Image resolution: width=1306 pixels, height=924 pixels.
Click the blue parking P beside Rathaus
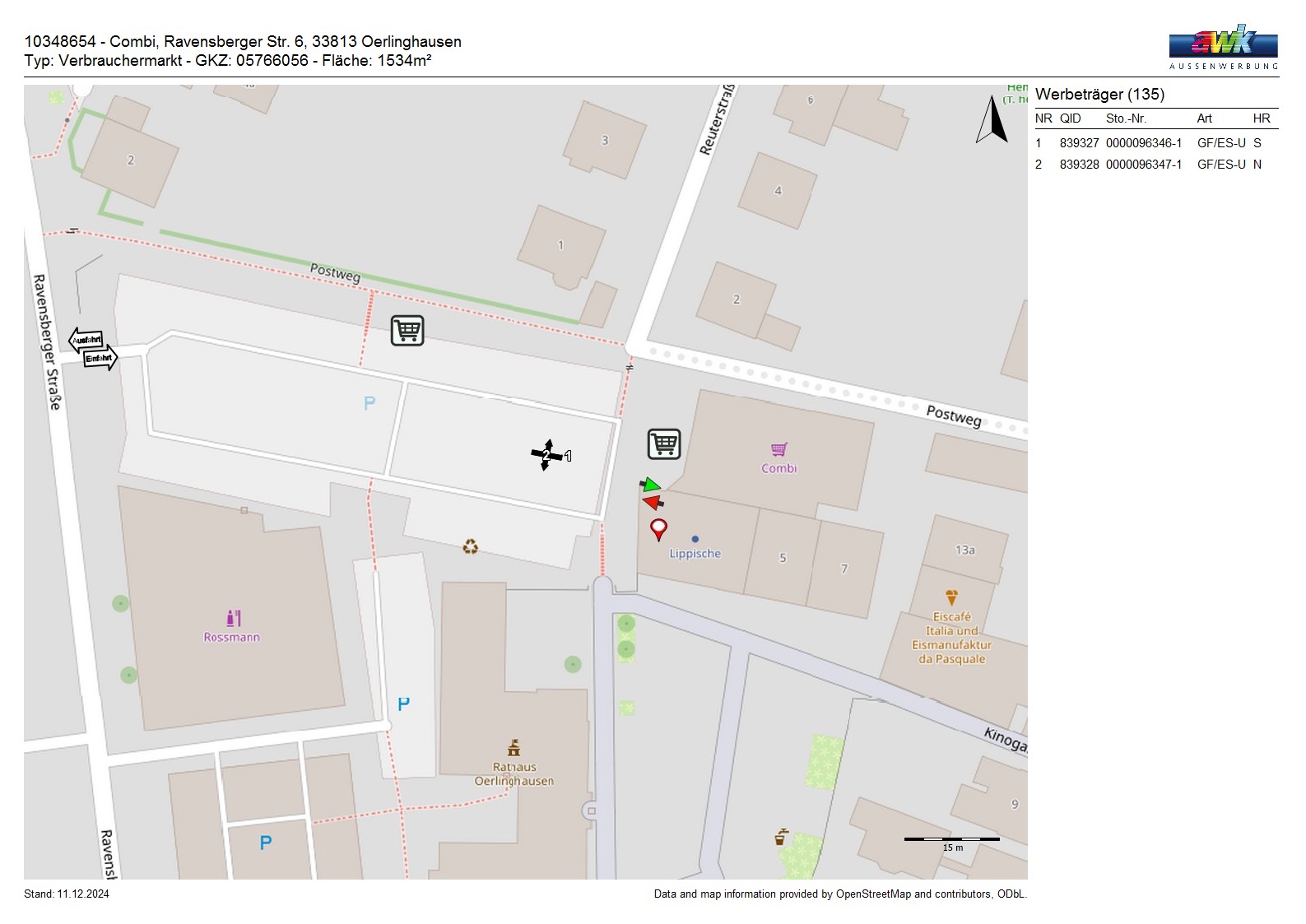coord(403,704)
